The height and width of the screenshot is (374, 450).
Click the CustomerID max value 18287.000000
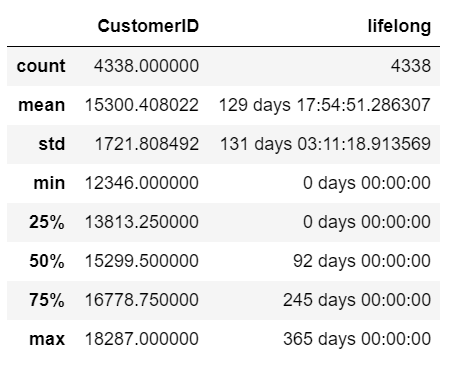click(142, 339)
